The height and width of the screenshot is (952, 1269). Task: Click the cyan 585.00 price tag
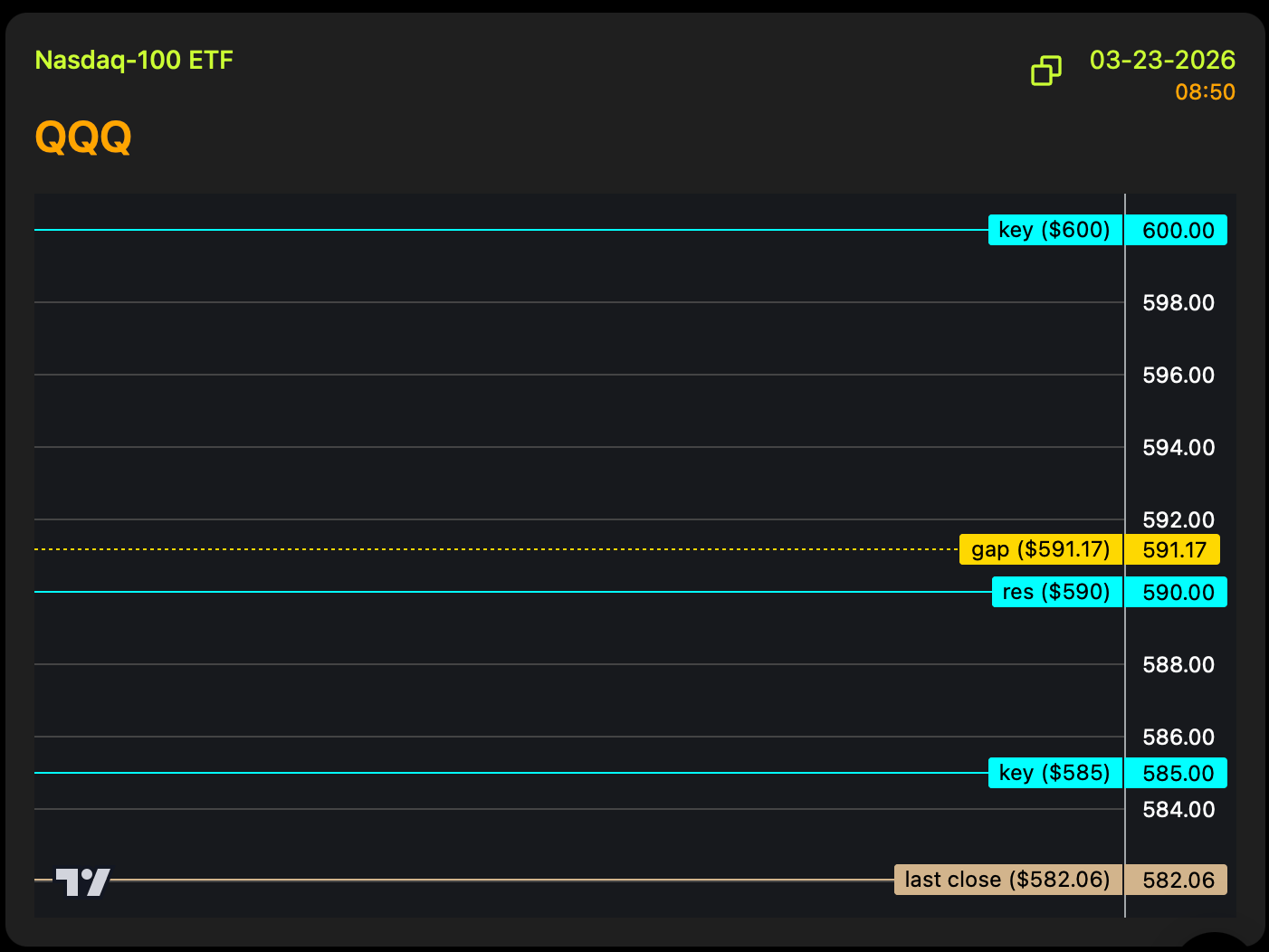pos(1177,773)
